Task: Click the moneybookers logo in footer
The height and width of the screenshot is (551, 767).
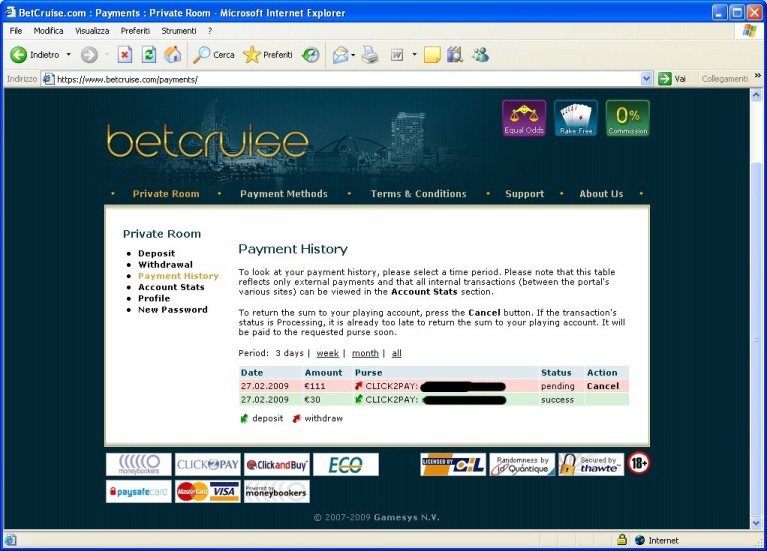Action: click(x=139, y=464)
